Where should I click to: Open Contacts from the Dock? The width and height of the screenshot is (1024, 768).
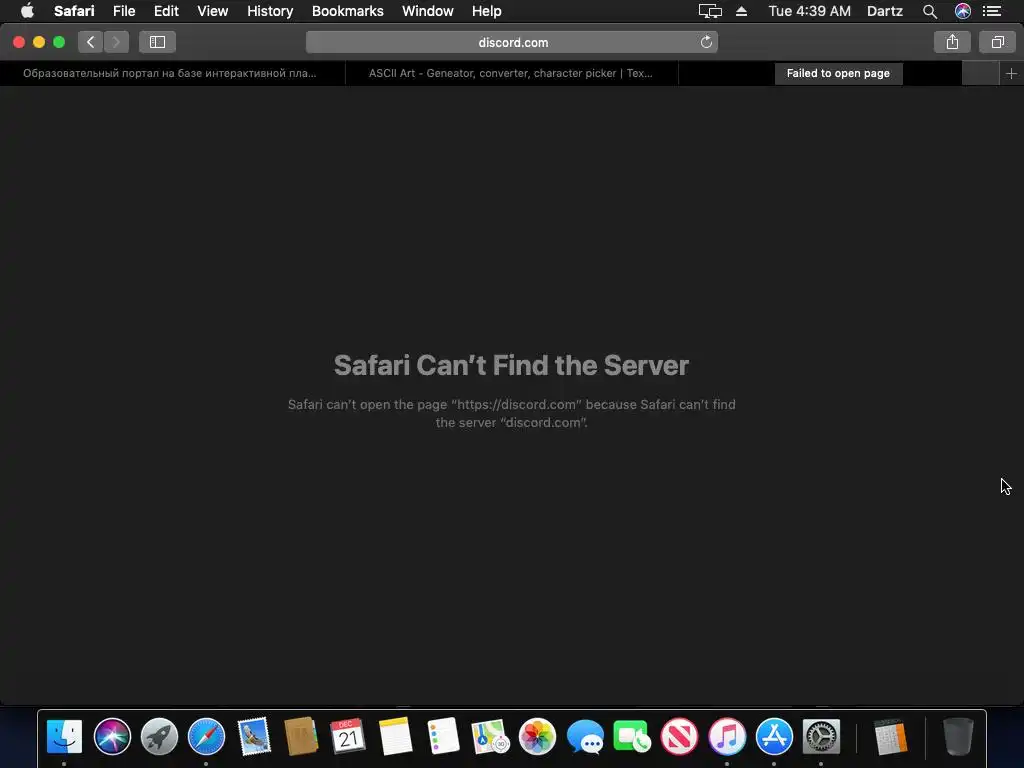(301, 736)
